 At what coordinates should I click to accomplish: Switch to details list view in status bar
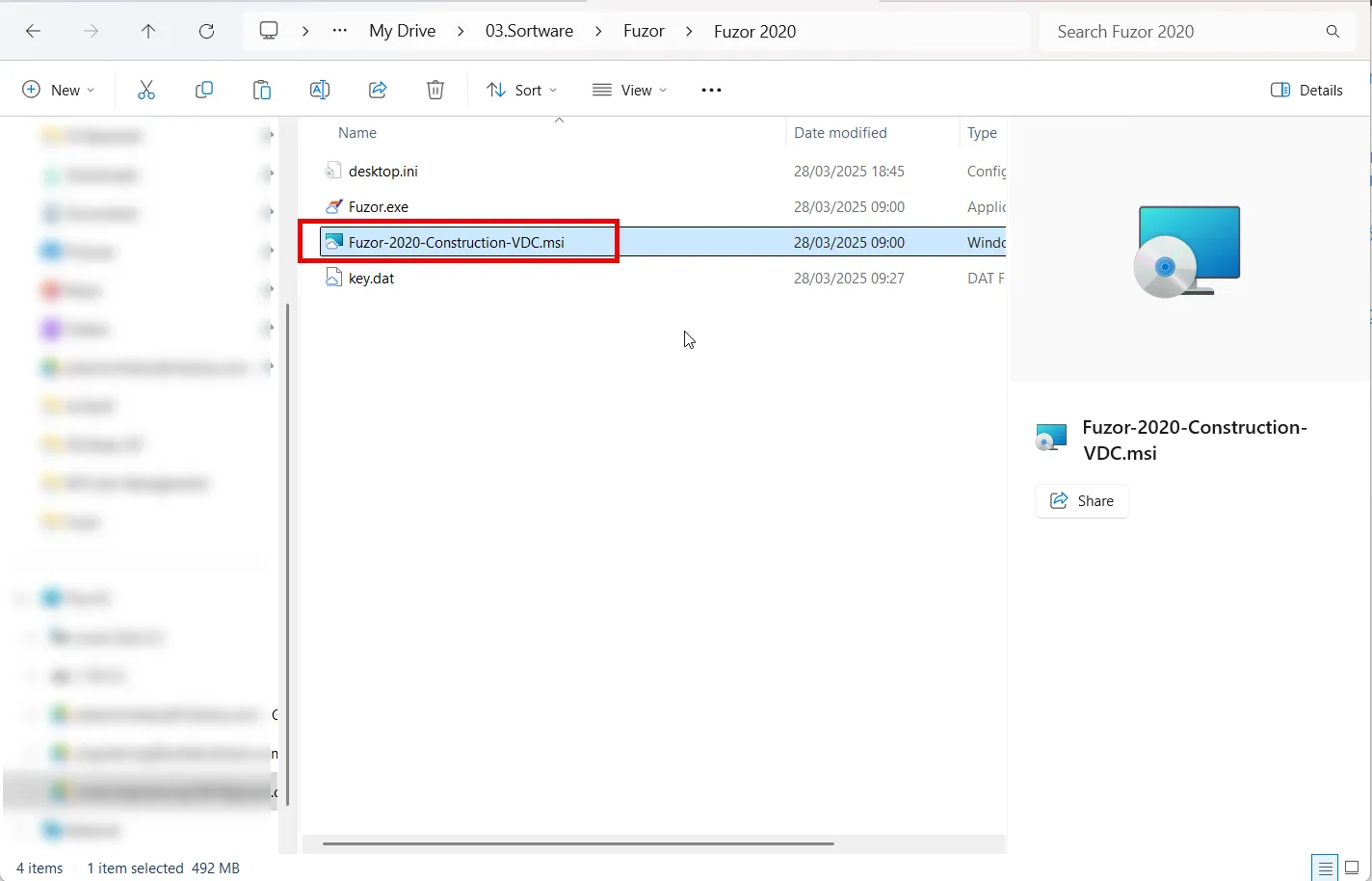click(1325, 868)
